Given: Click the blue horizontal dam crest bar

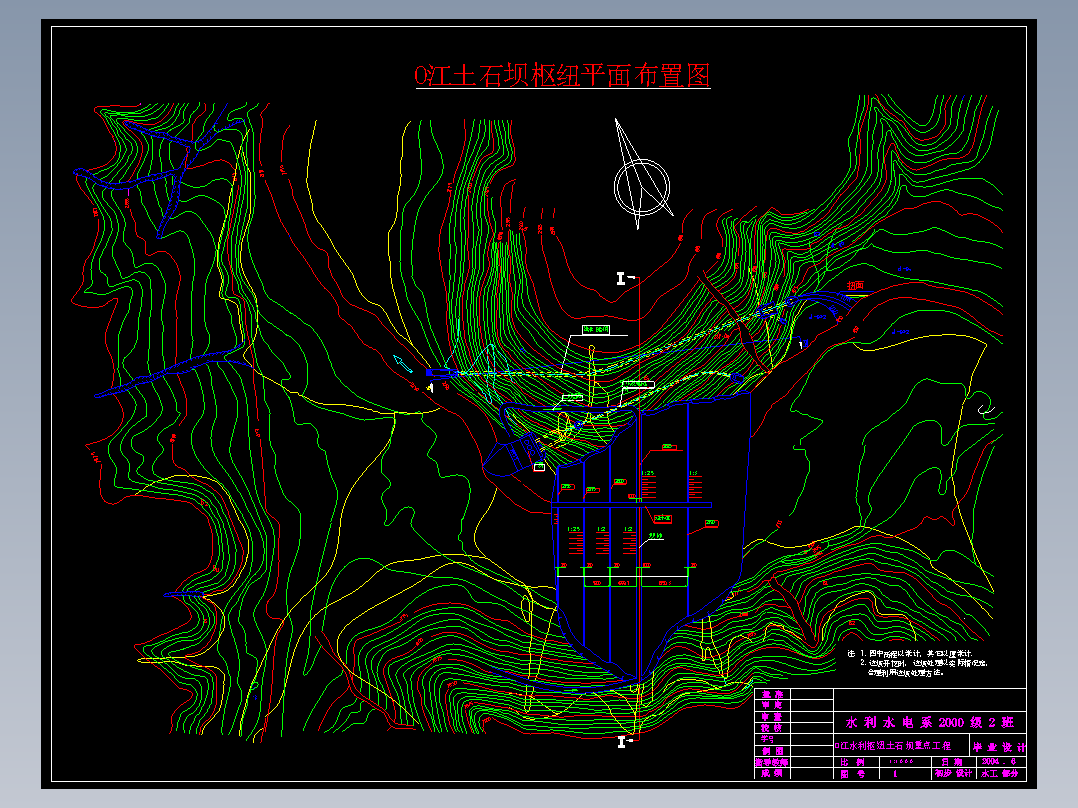Looking at the screenshot, I should pyautogui.click(x=631, y=505).
